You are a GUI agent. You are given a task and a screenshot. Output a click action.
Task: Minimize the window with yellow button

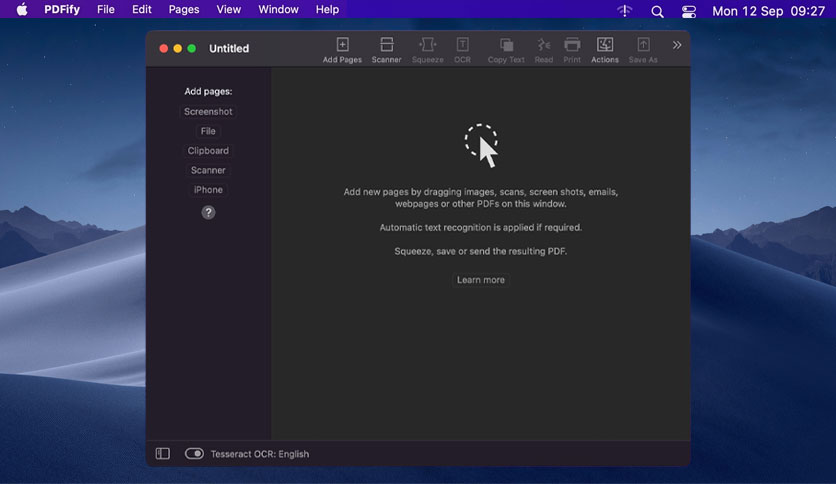click(178, 49)
